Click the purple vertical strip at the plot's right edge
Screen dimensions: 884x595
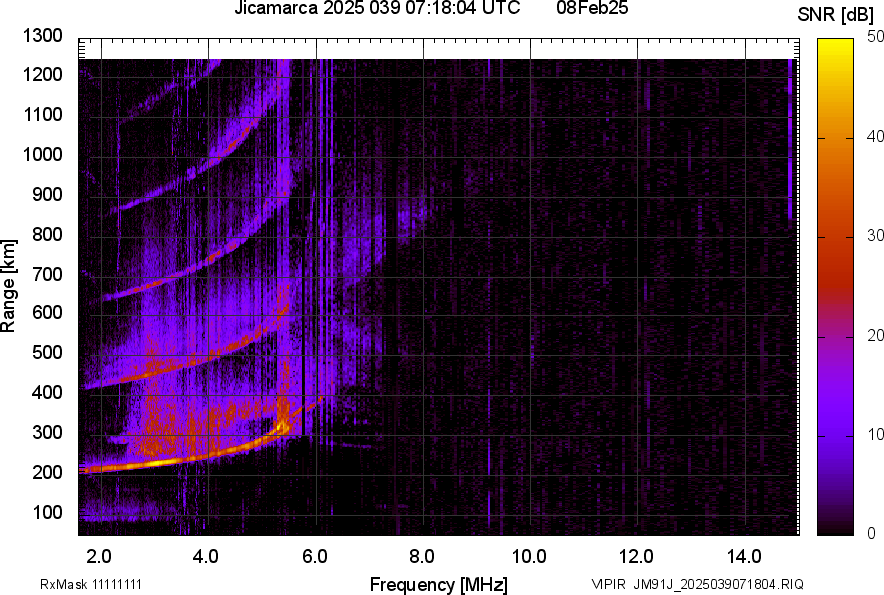(790, 138)
